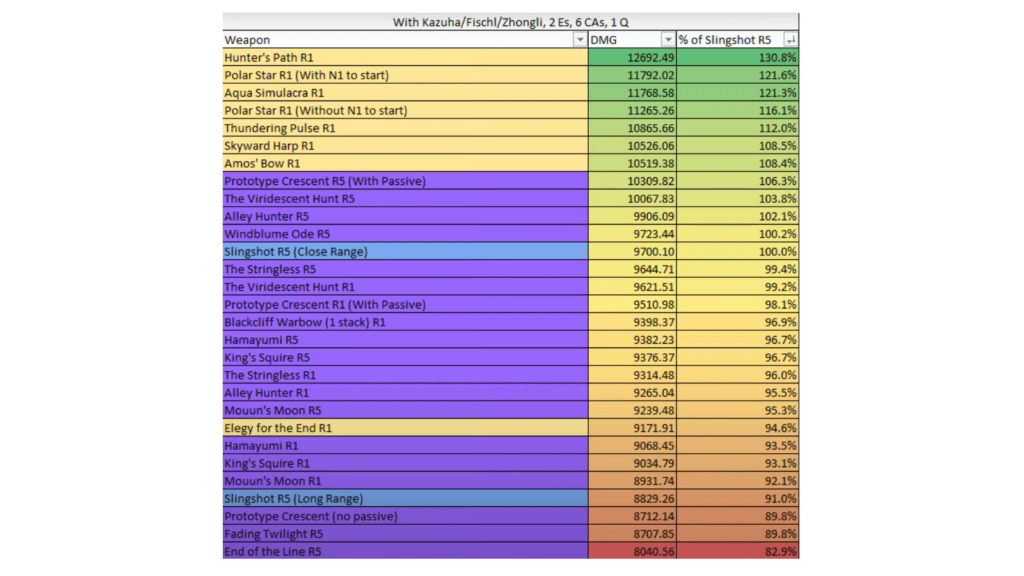Select the Amos' Bow R1 cell

point(405,163)
